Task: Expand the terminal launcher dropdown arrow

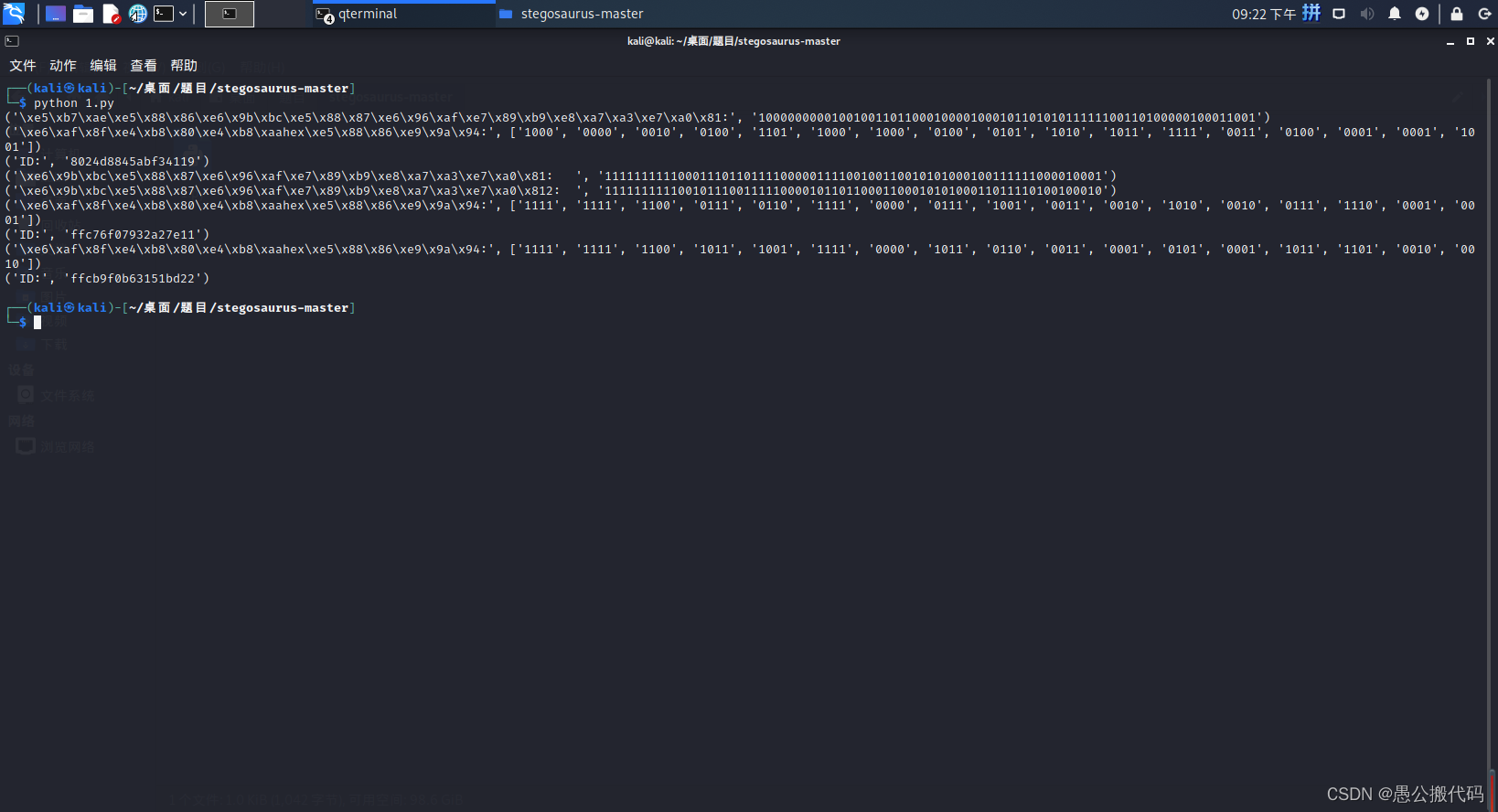Action: click(183, 14)
